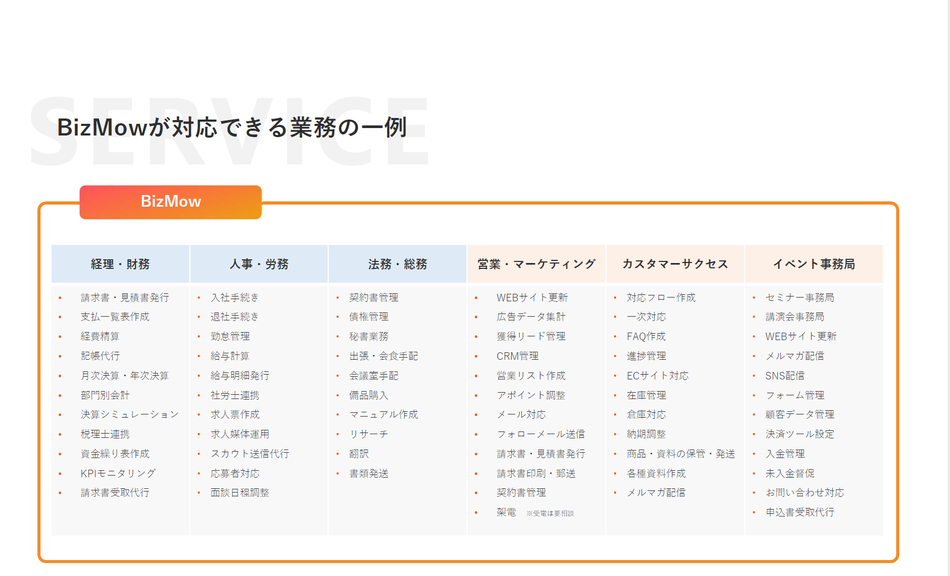Viewport: 950px width, 576px height.
Task: Click the 広告データ集計 item
Action: pyautogui.click(x=531, y=317)
